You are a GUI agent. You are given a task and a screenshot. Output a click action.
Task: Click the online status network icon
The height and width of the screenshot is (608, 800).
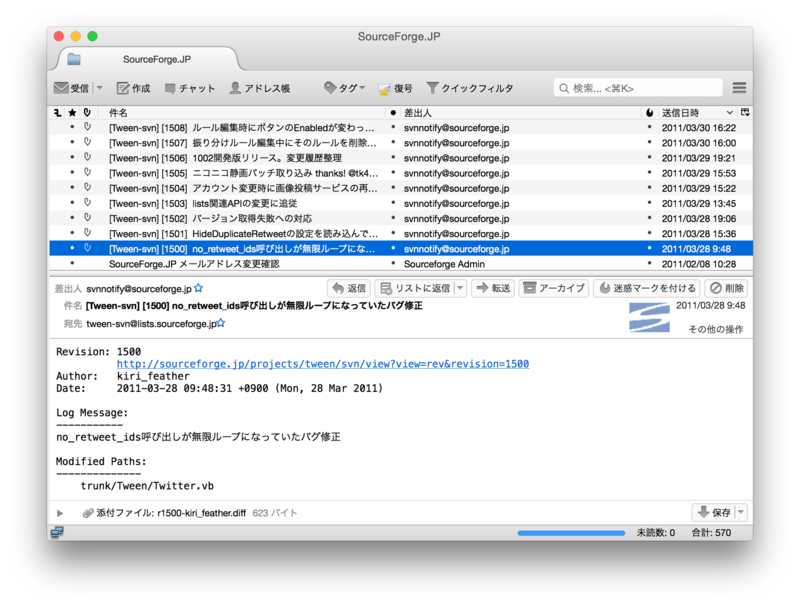pyautogui.click(x=57, y=533)
